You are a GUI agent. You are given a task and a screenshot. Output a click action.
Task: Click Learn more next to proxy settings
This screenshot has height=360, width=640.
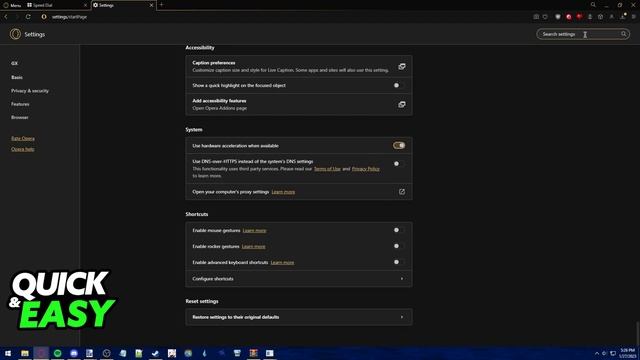pyautogui.click(x=283, y=192)
